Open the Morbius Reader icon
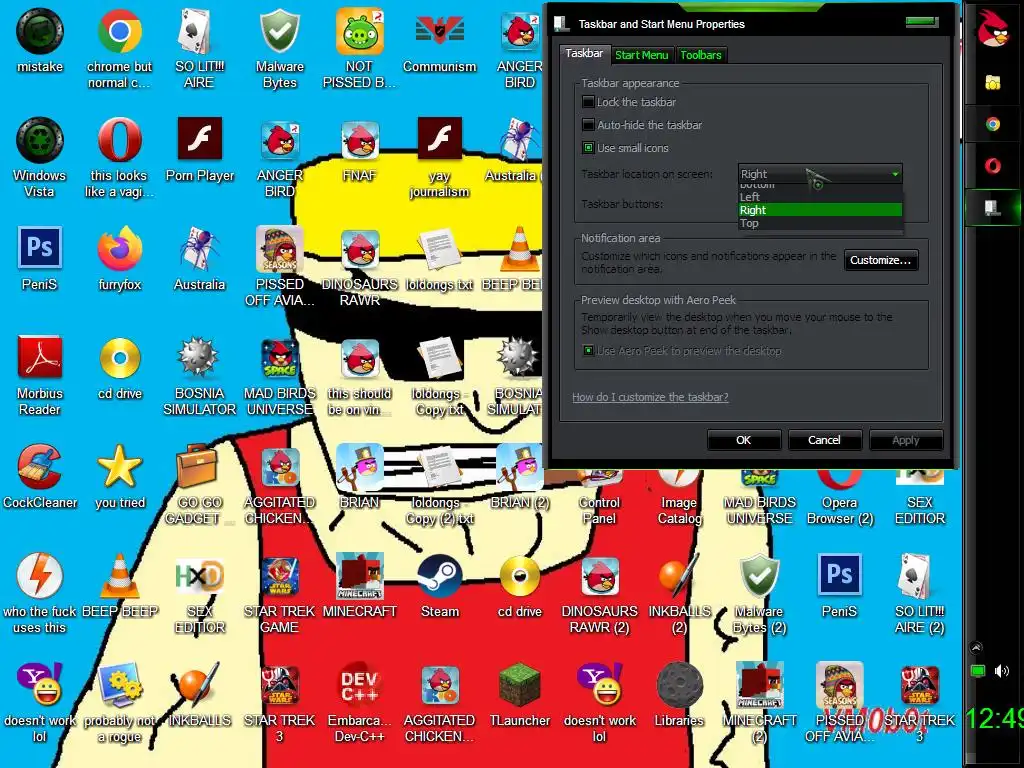The width and height of the screenshot is (1024, 768). coord(40,357)
